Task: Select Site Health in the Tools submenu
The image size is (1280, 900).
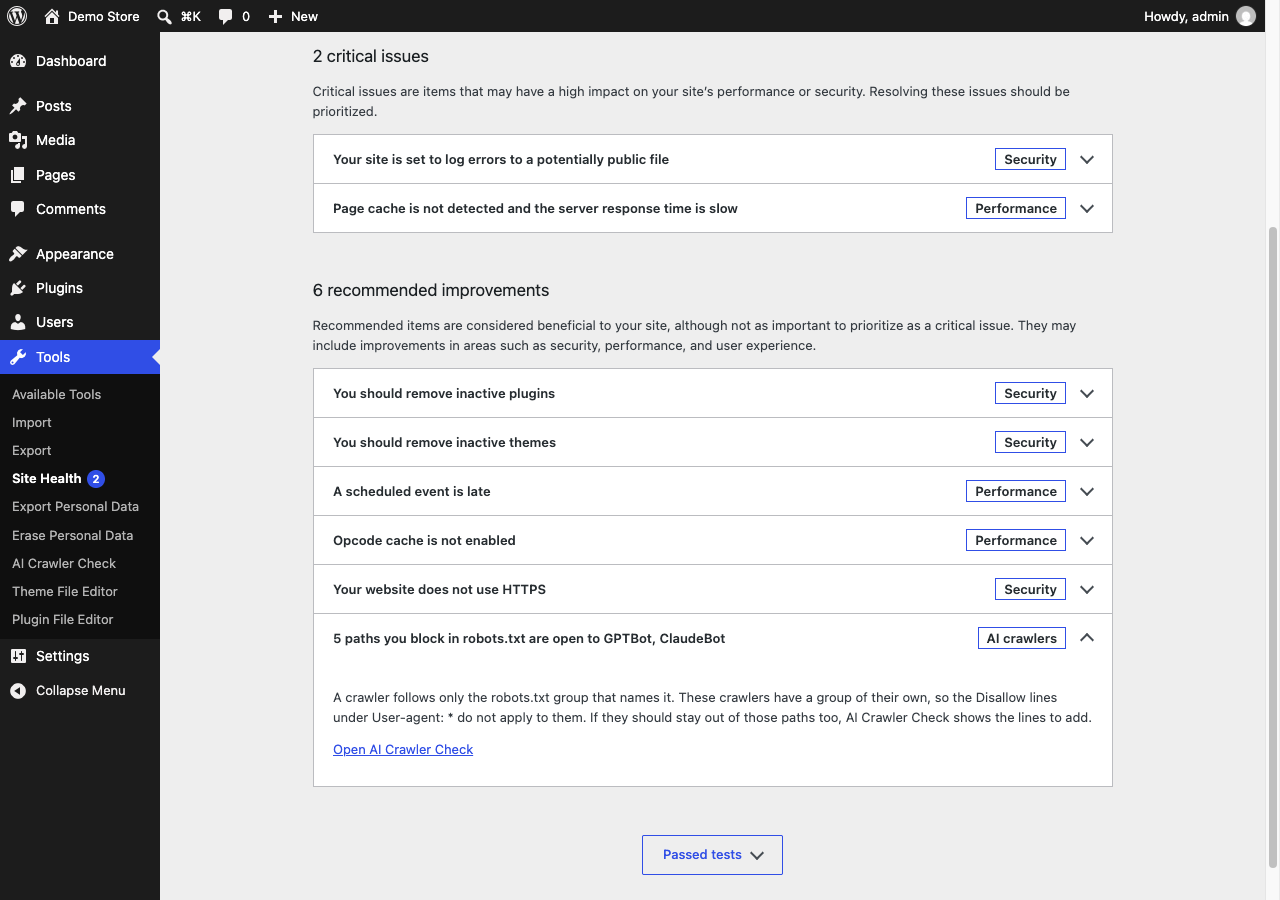Action: (80, 478)
